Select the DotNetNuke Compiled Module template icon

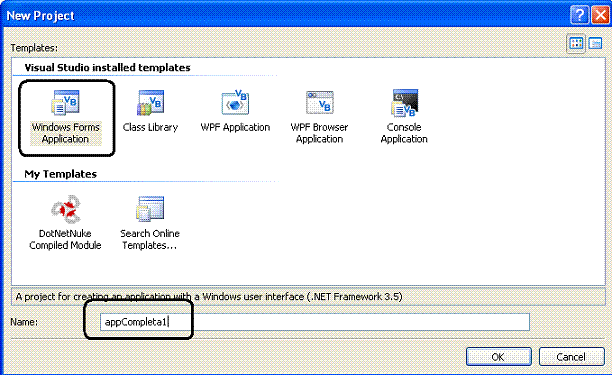pos(65,209)
